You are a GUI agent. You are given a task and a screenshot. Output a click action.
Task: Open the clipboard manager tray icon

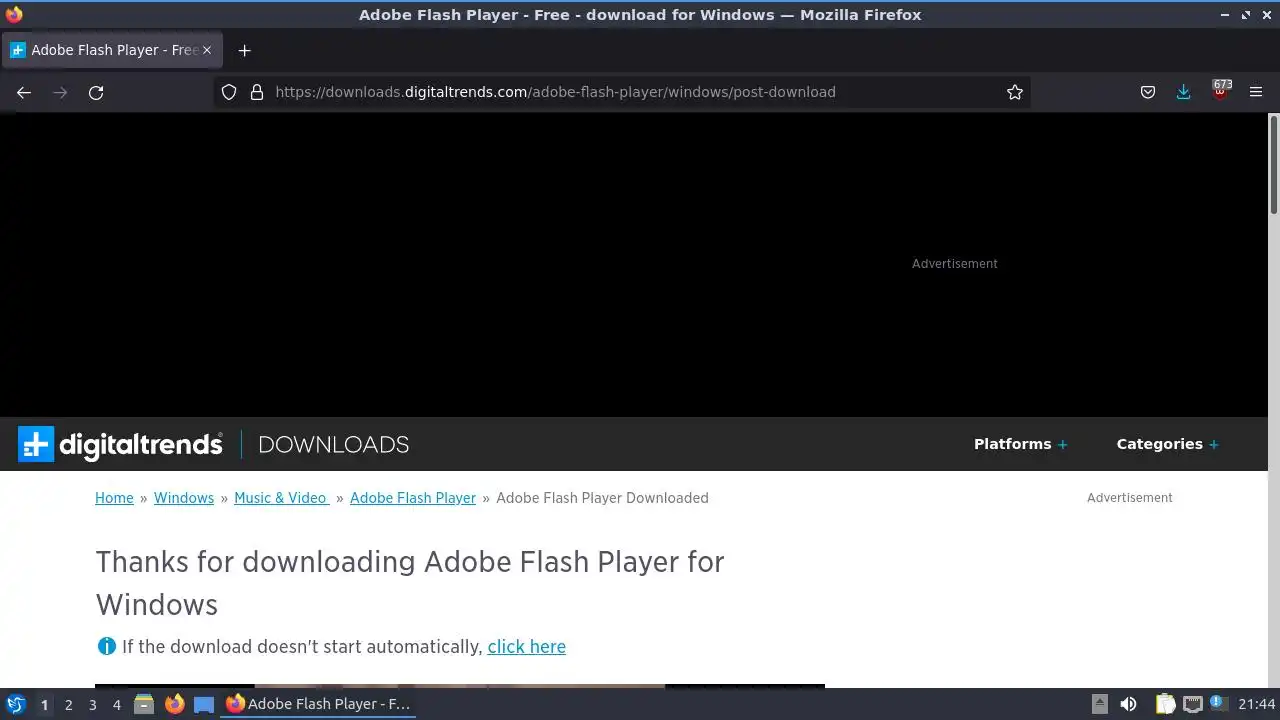click(1165, 704)
